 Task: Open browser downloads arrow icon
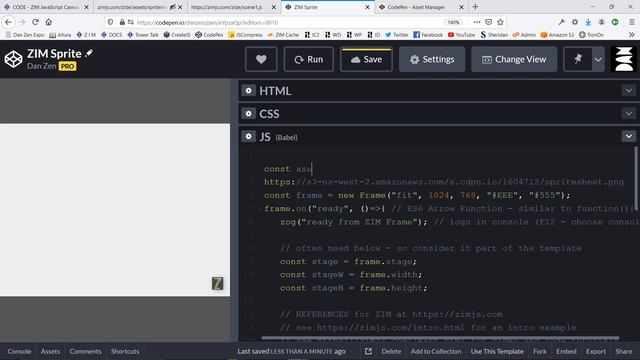click(x=588, y=22)
